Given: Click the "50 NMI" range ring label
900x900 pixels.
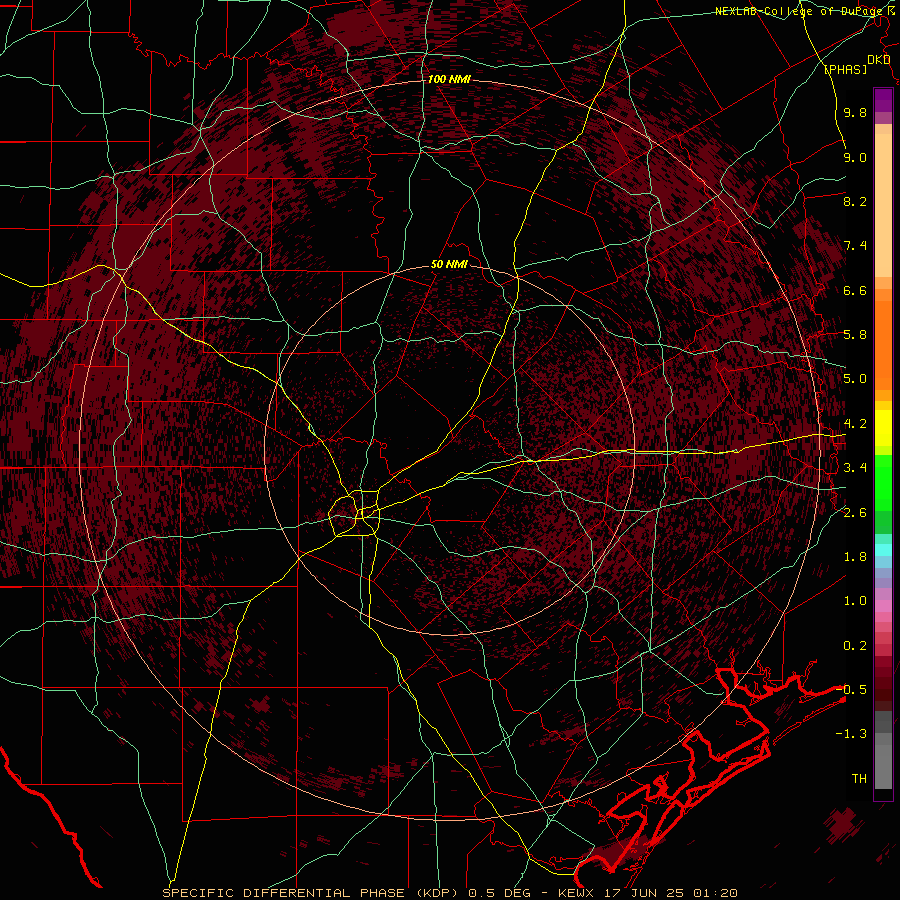Looking at the screenshot, I should click(449, 264).
